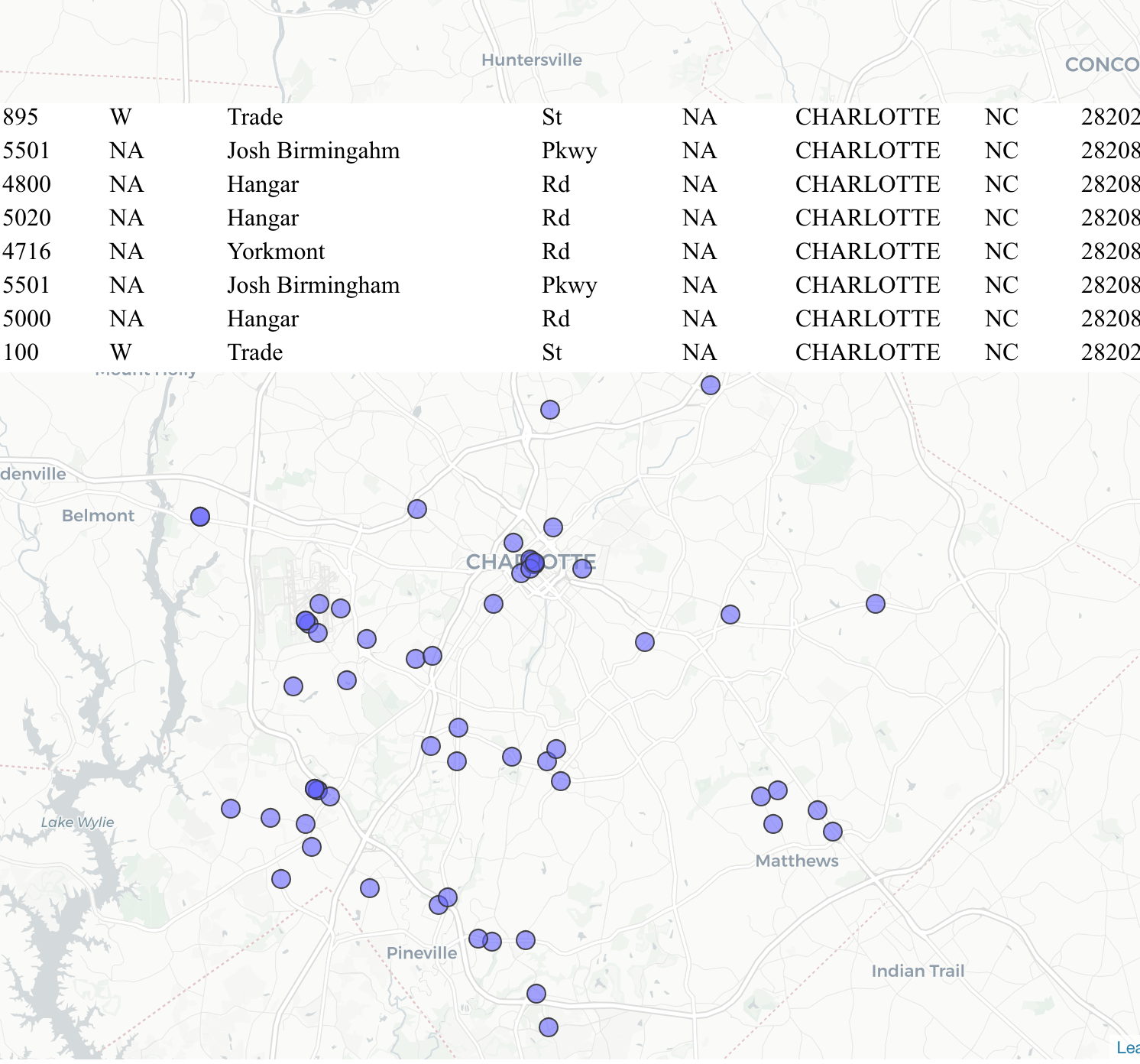Select the cell with street number 895
The height and width of the screenshot is (1064, 1140).
pos(21,117)
